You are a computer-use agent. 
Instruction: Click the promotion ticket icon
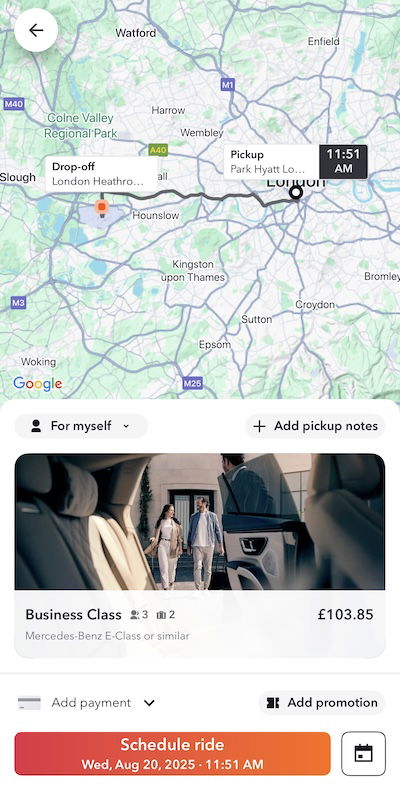pos(273,703)
